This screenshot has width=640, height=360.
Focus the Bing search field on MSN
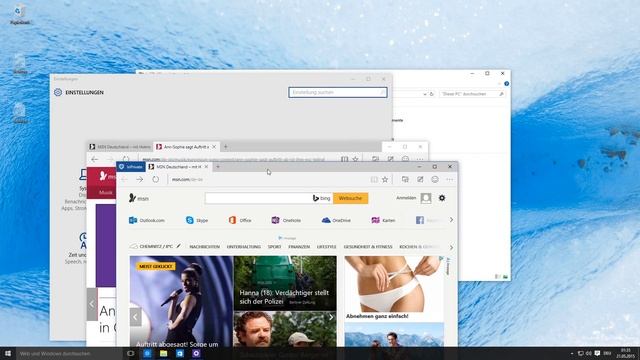(x=259, y=198)
